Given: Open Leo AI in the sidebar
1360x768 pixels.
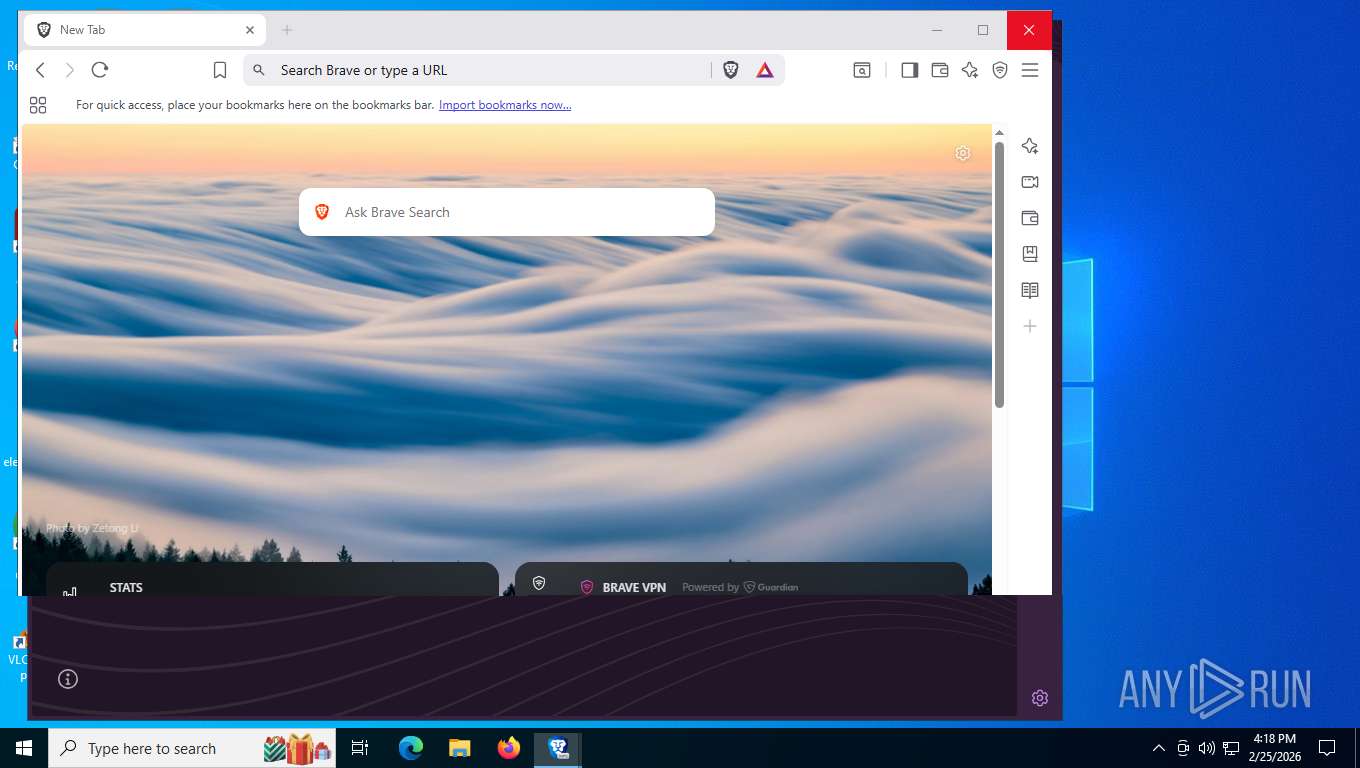Looking at the screenshot, I should click(1030, 146).
